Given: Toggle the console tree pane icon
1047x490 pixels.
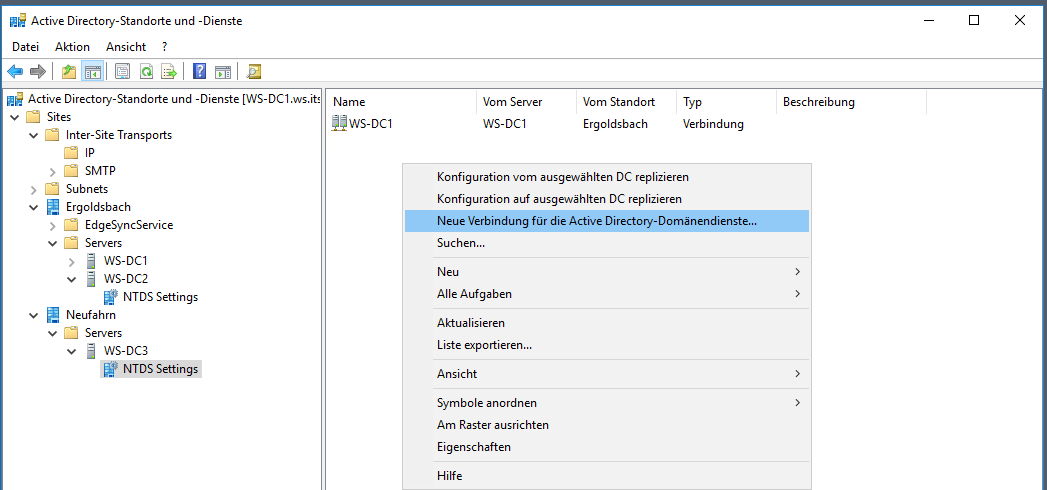Looking at the screenshot, I should [92, 71].
